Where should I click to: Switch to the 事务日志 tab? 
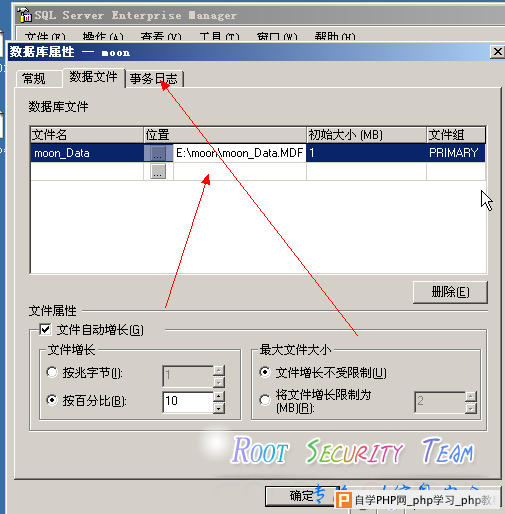pyautogui.click(x=154, y=79)
